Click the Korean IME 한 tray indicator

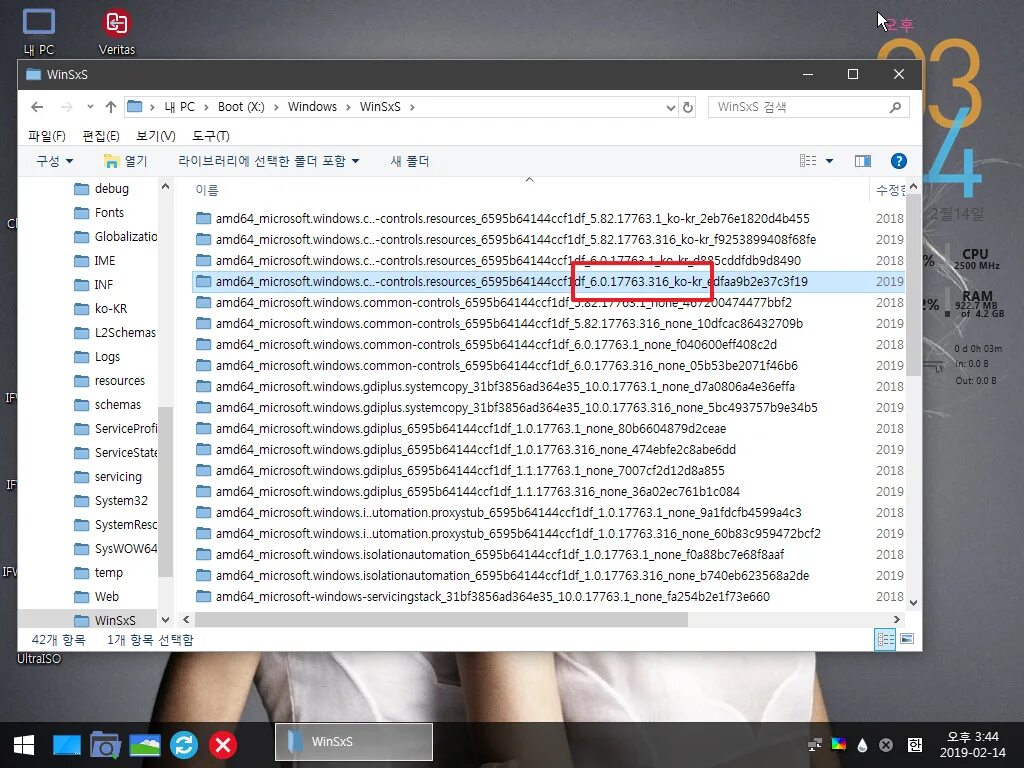[915, 744]
